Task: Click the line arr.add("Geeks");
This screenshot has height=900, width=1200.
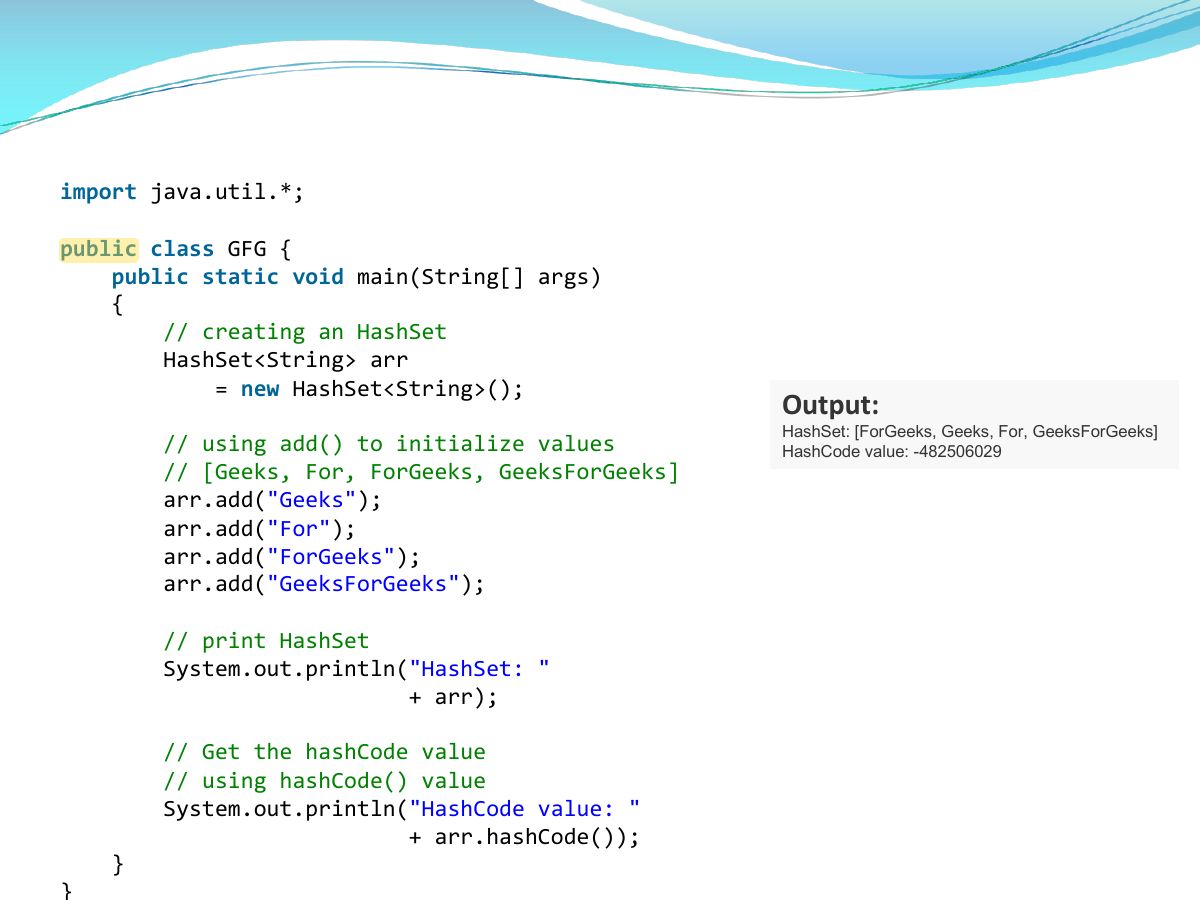Action: (272, 500)
